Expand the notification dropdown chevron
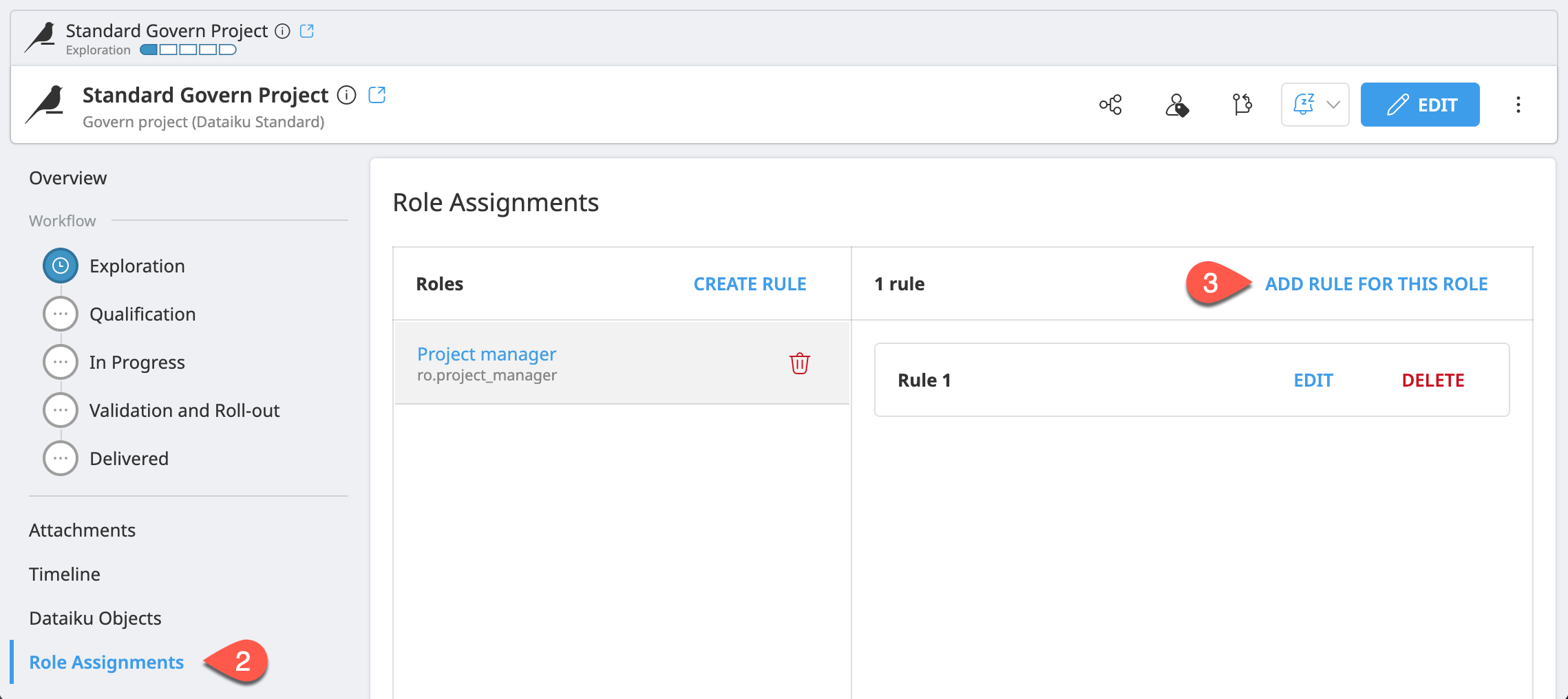The width and height of the screenshot is (1568, 699). (x=1333, y=105)
